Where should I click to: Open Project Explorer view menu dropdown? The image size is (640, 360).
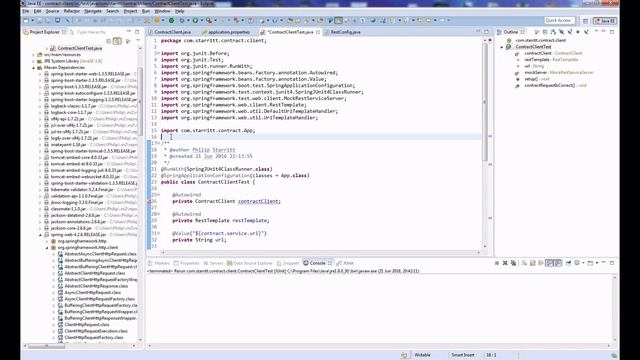[x=138, y=41]
